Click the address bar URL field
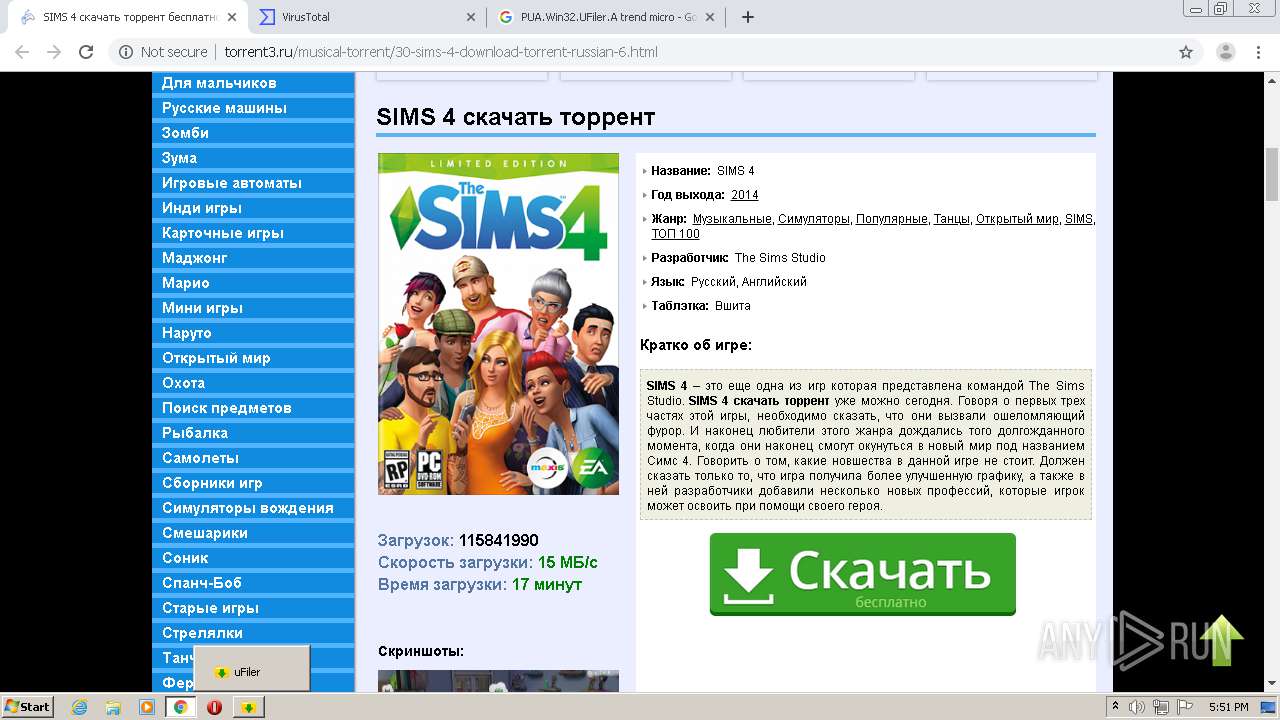This screenshot has height=720, width=1280. (x=640, y=52)
